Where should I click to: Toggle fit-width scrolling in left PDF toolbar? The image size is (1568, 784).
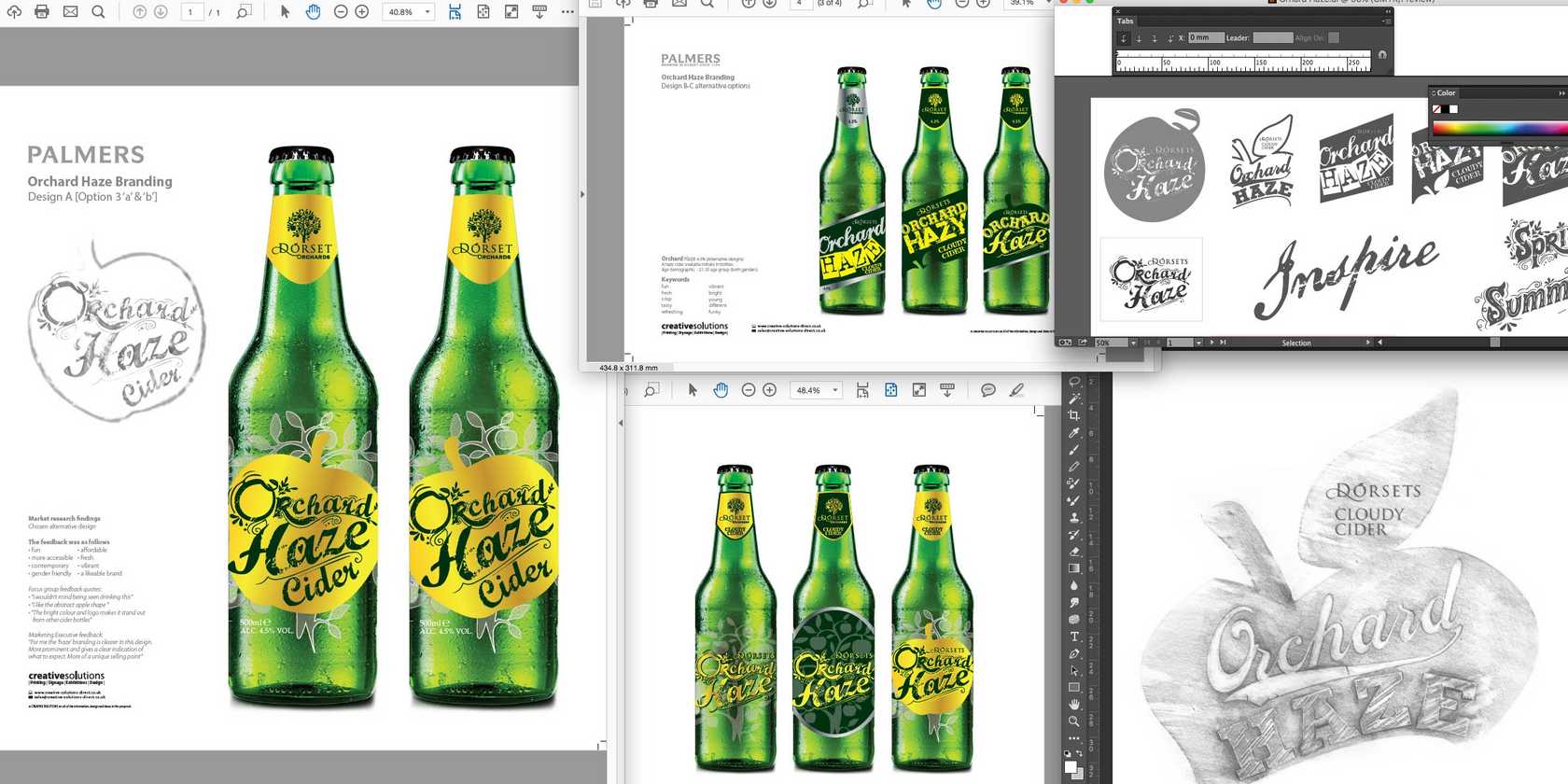(455, 11)
